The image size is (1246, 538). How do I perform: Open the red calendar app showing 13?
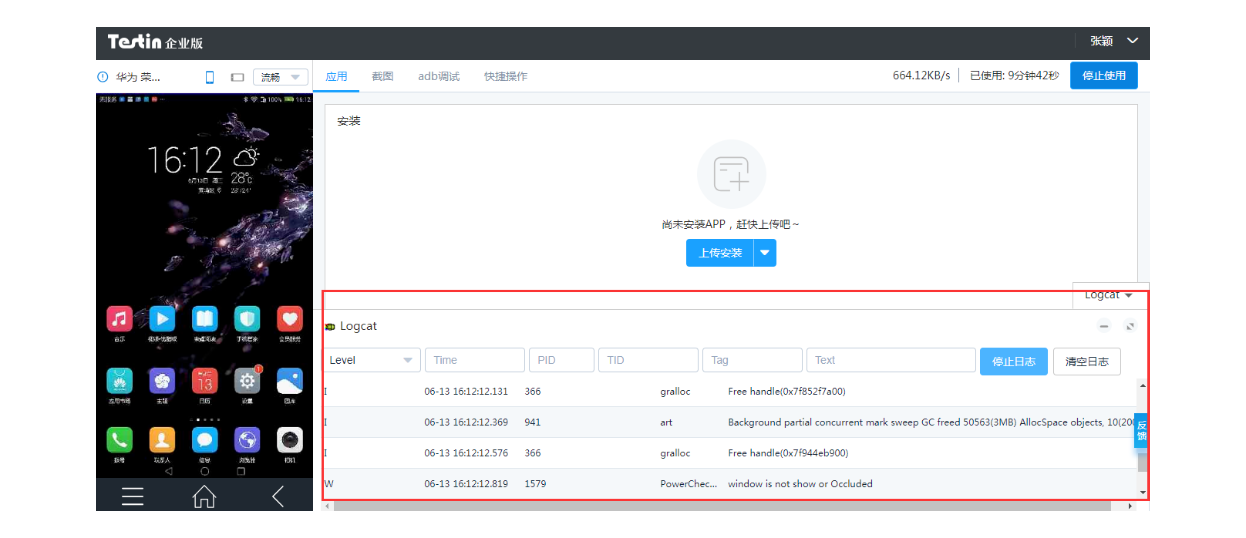point(205,381)
